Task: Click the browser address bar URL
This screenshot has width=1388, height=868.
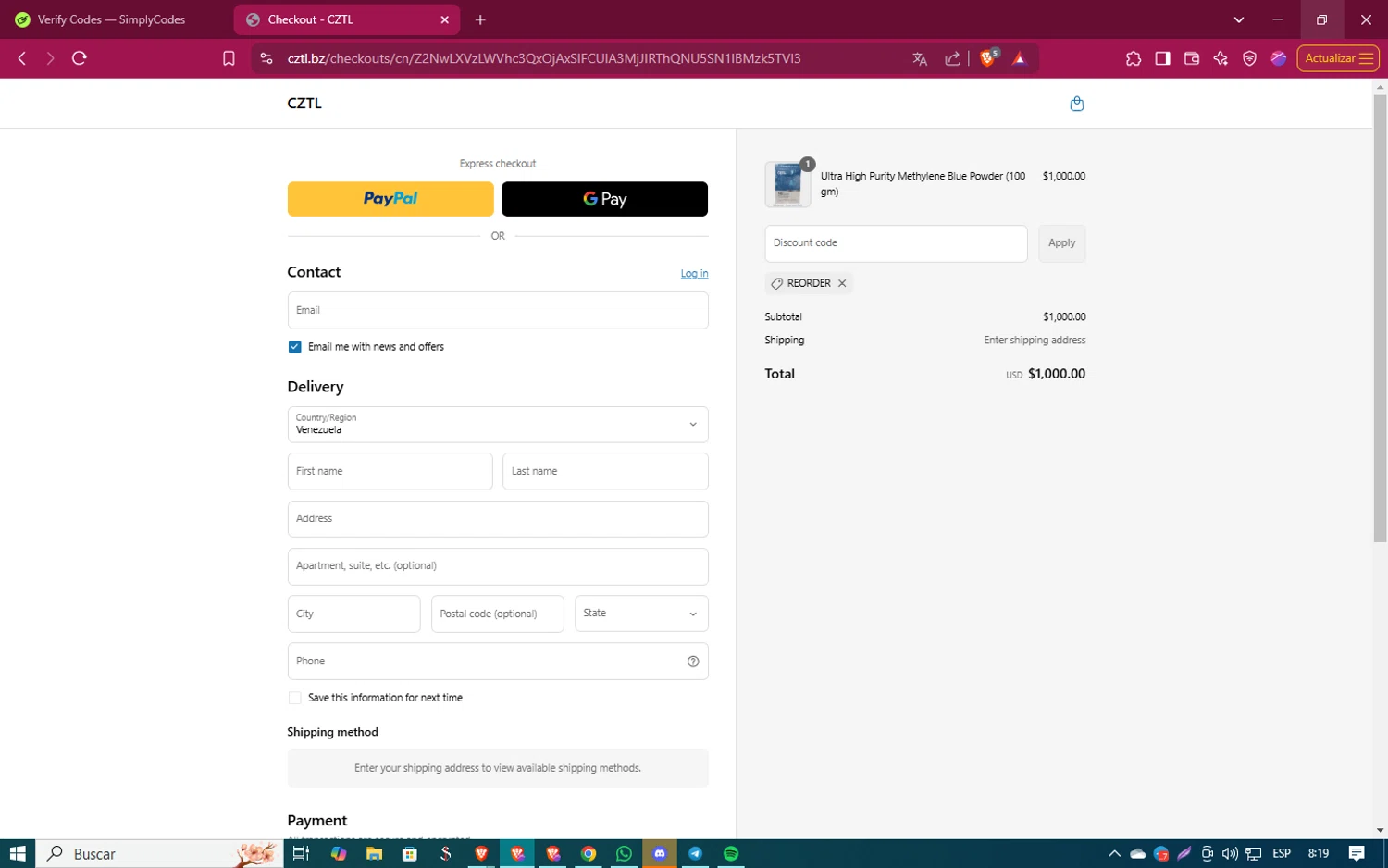Action: 544,58
